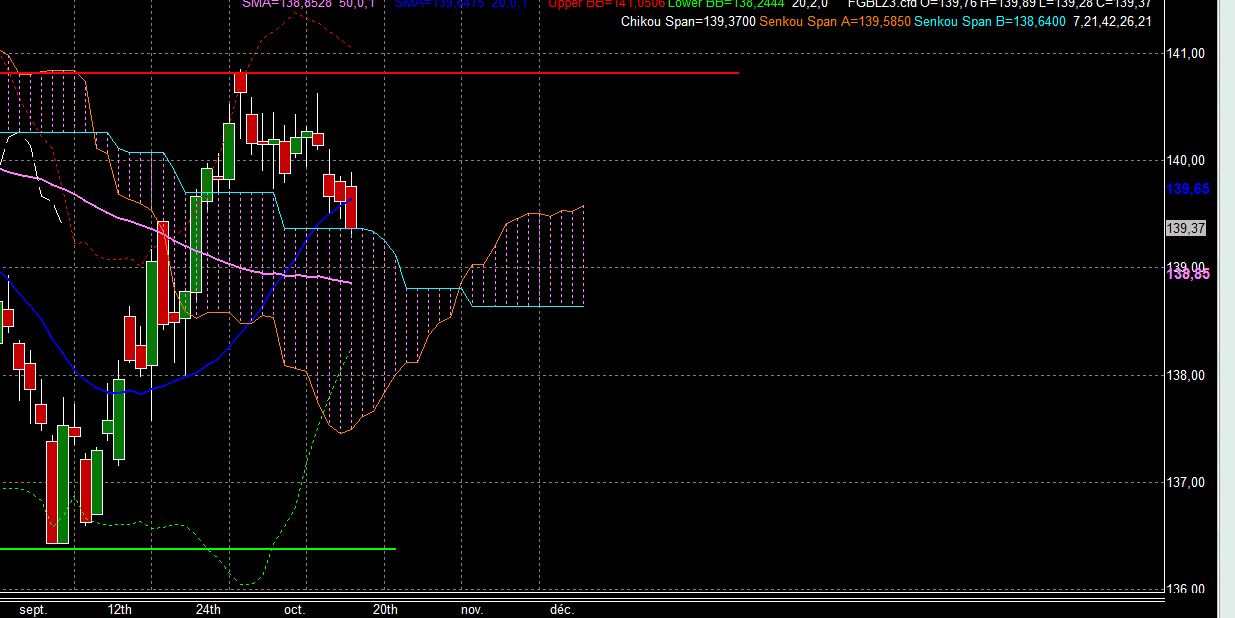Click the Senkou Span B=138,6400 label
Viewport: 1235px width, 618px height.
[990, 21]
